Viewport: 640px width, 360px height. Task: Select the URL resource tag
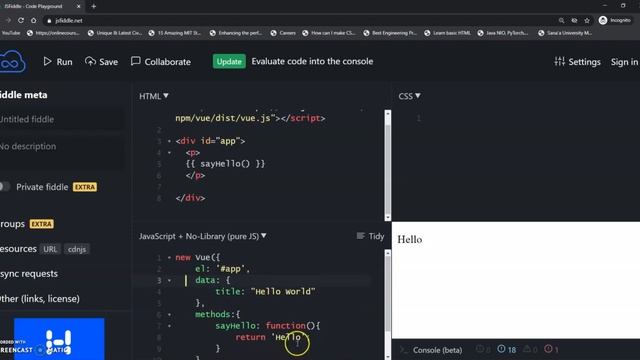(x=50, y=249)
